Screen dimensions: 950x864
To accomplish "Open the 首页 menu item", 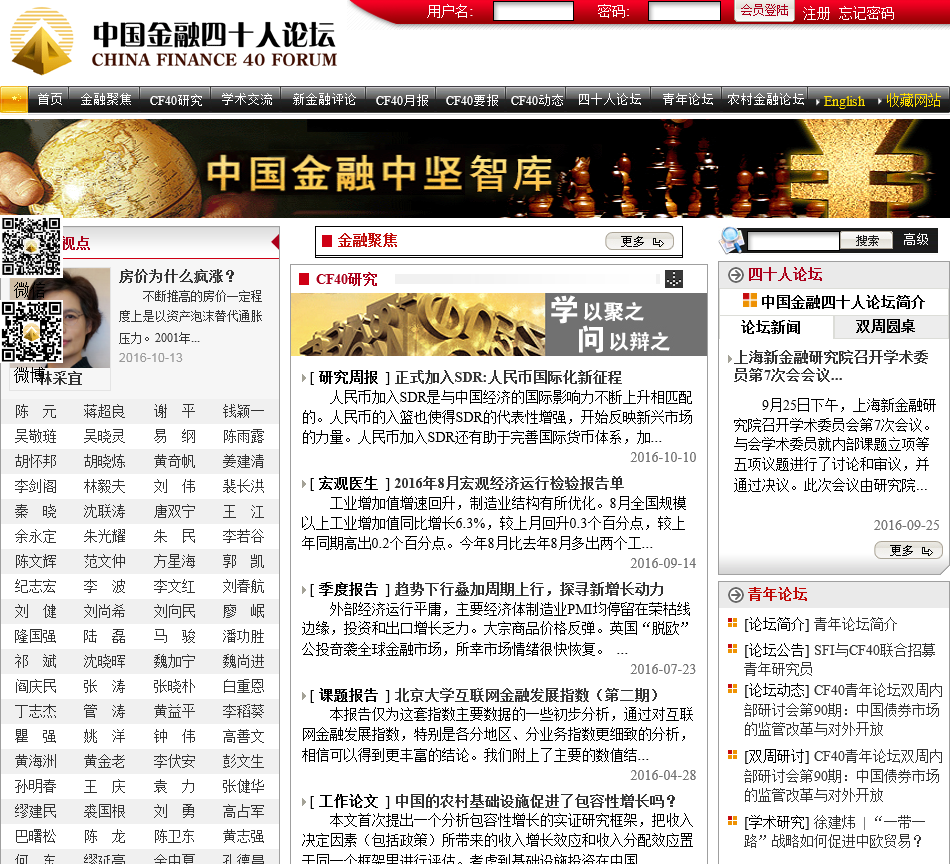I will coord(50,99).
